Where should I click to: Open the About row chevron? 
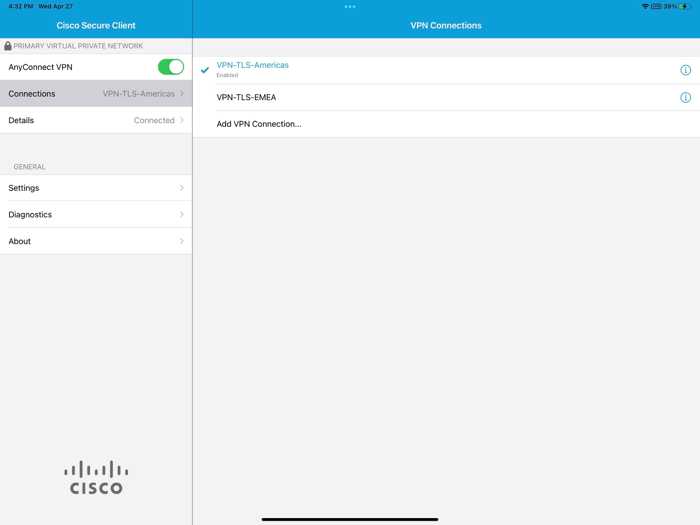point(182,241)
